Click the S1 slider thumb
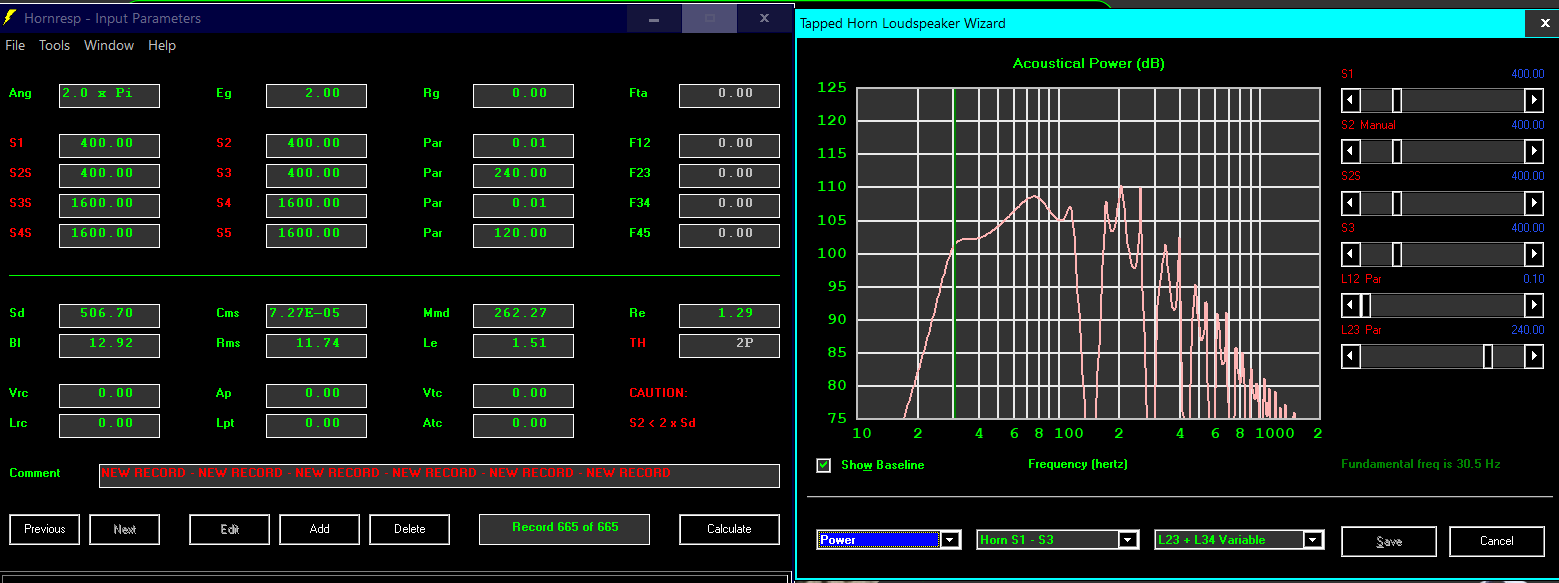This screenshot has height=583, width=1559. pyautogui.click(x=1397, y=100)
